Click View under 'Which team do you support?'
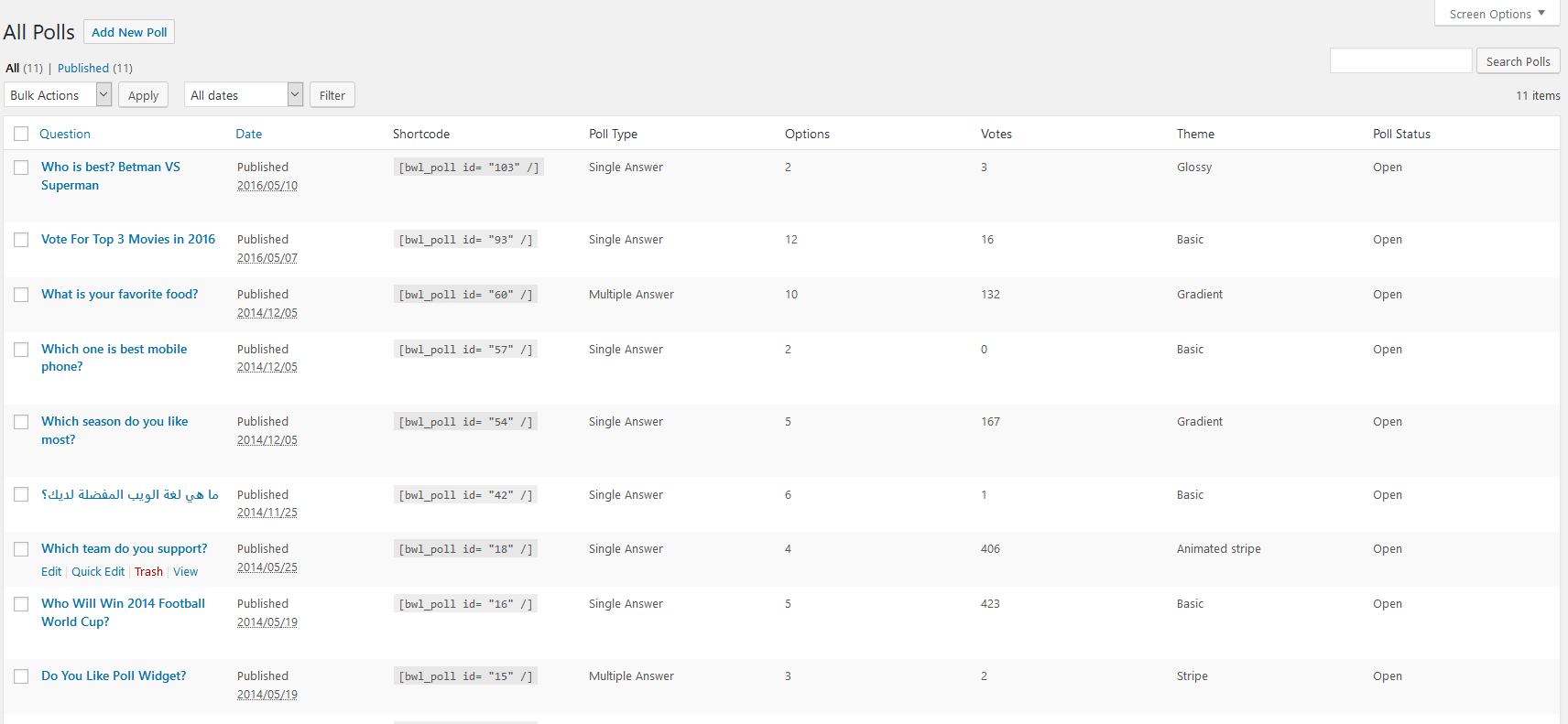The image size is (1568, 724). click(185, 572)
